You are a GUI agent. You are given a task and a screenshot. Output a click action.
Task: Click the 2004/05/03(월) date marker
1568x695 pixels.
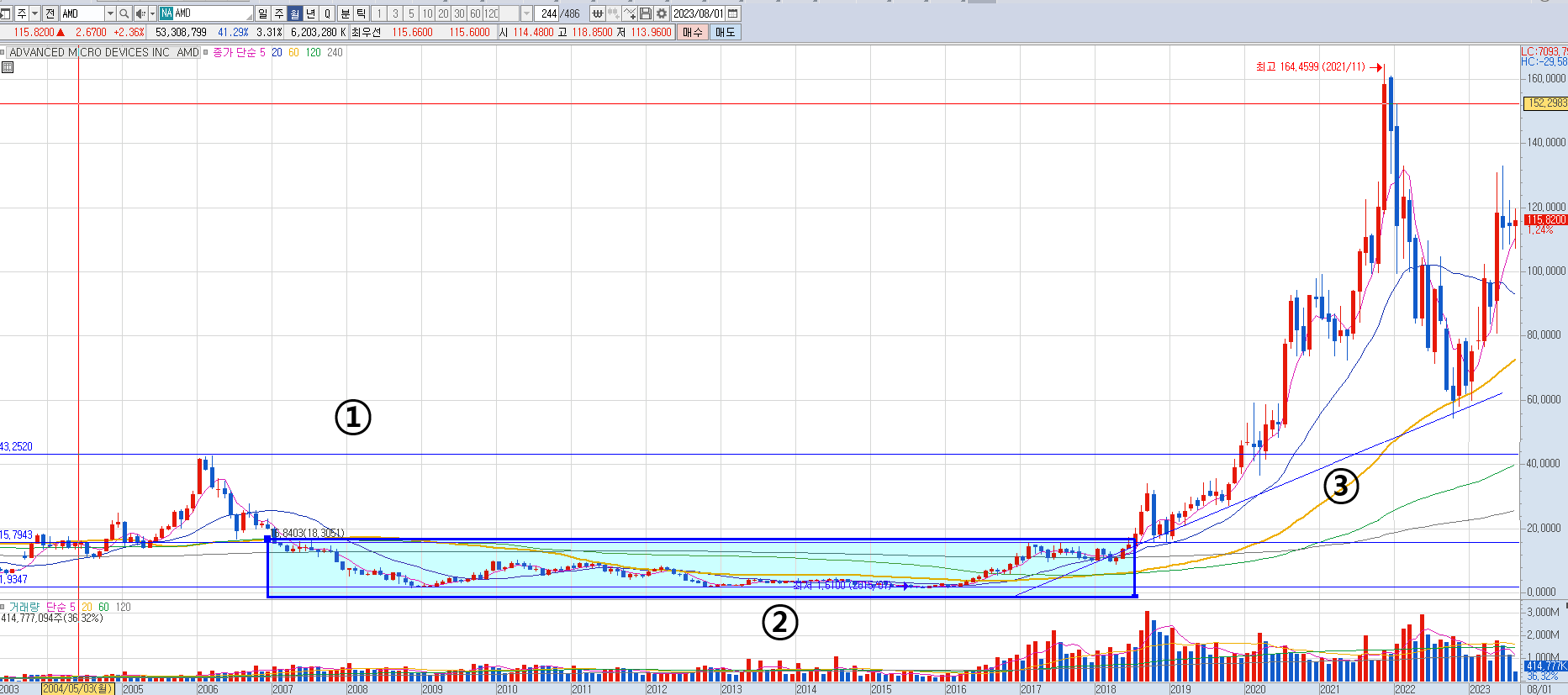coord(77,689)
